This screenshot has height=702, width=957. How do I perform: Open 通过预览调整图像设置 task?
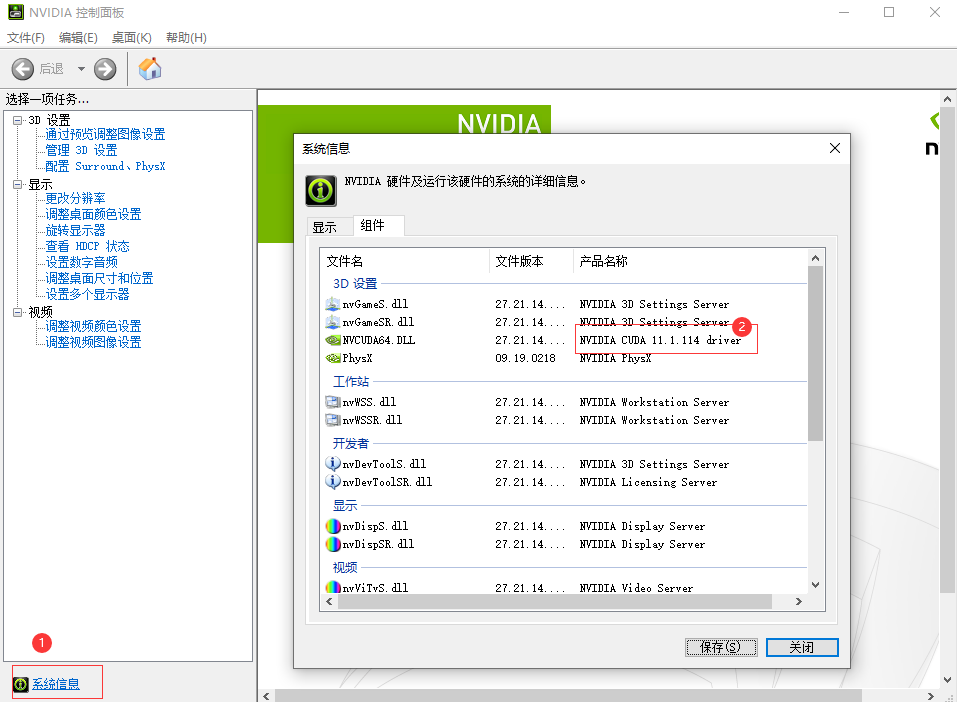(105, 134)
